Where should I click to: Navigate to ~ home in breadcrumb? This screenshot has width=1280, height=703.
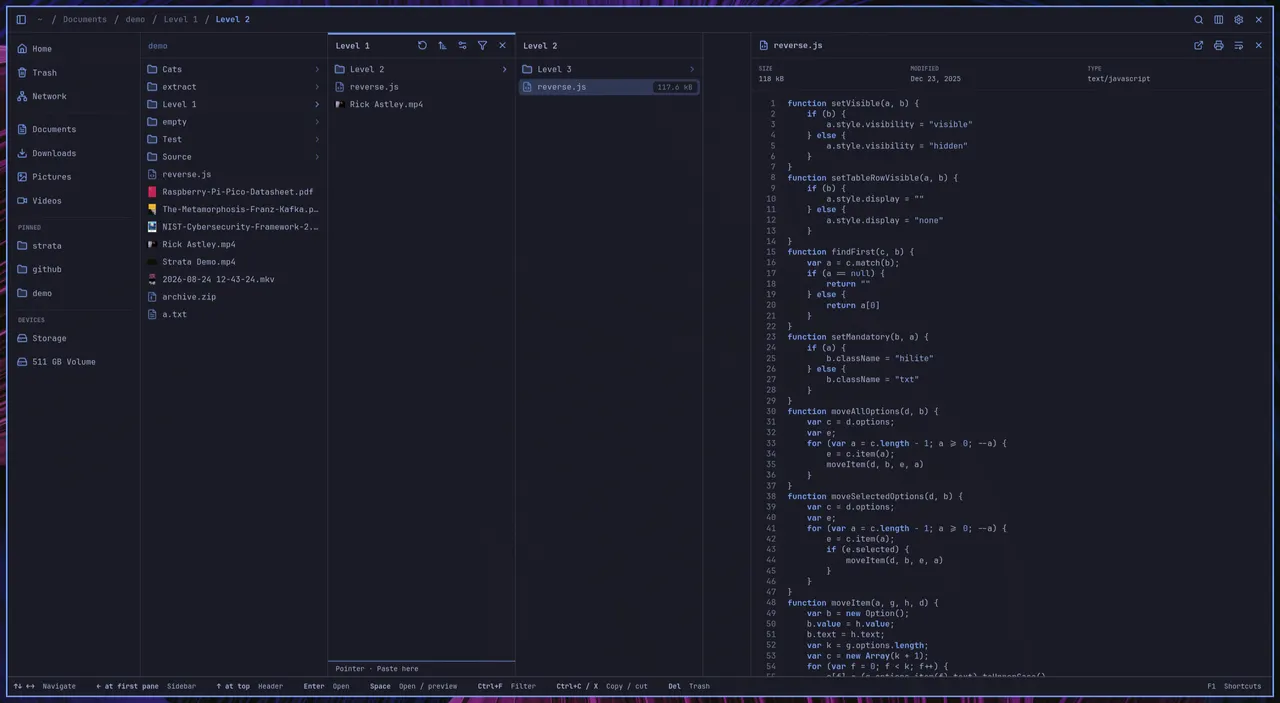coord(40,19)
